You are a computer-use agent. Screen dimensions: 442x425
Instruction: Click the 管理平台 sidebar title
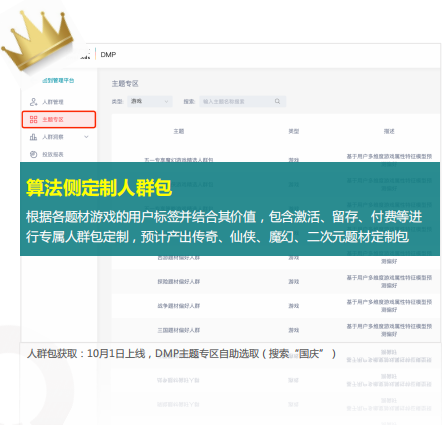click(58, 80)
